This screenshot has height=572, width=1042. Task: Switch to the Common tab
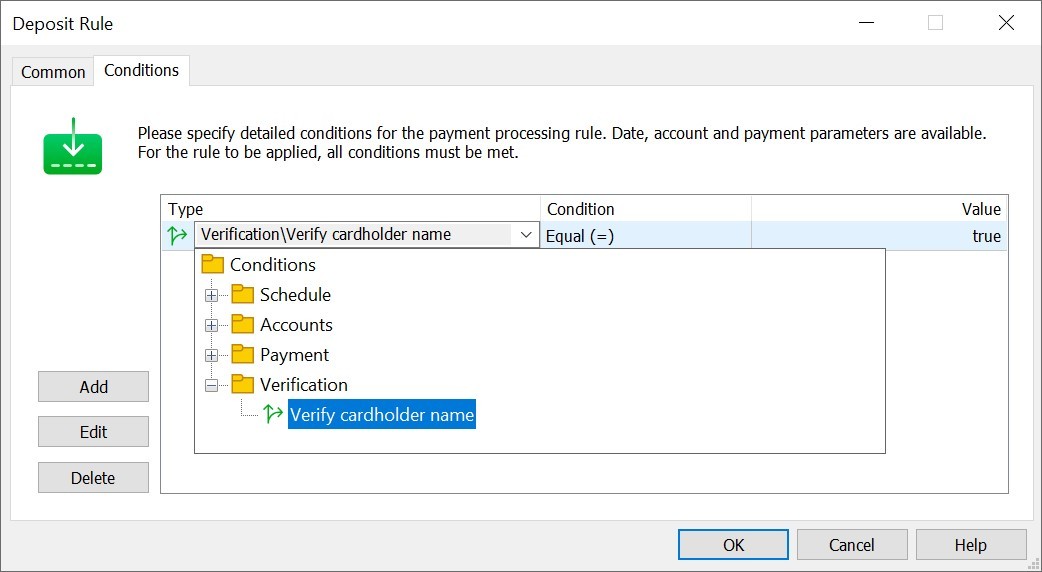click(x=53, y=72)
